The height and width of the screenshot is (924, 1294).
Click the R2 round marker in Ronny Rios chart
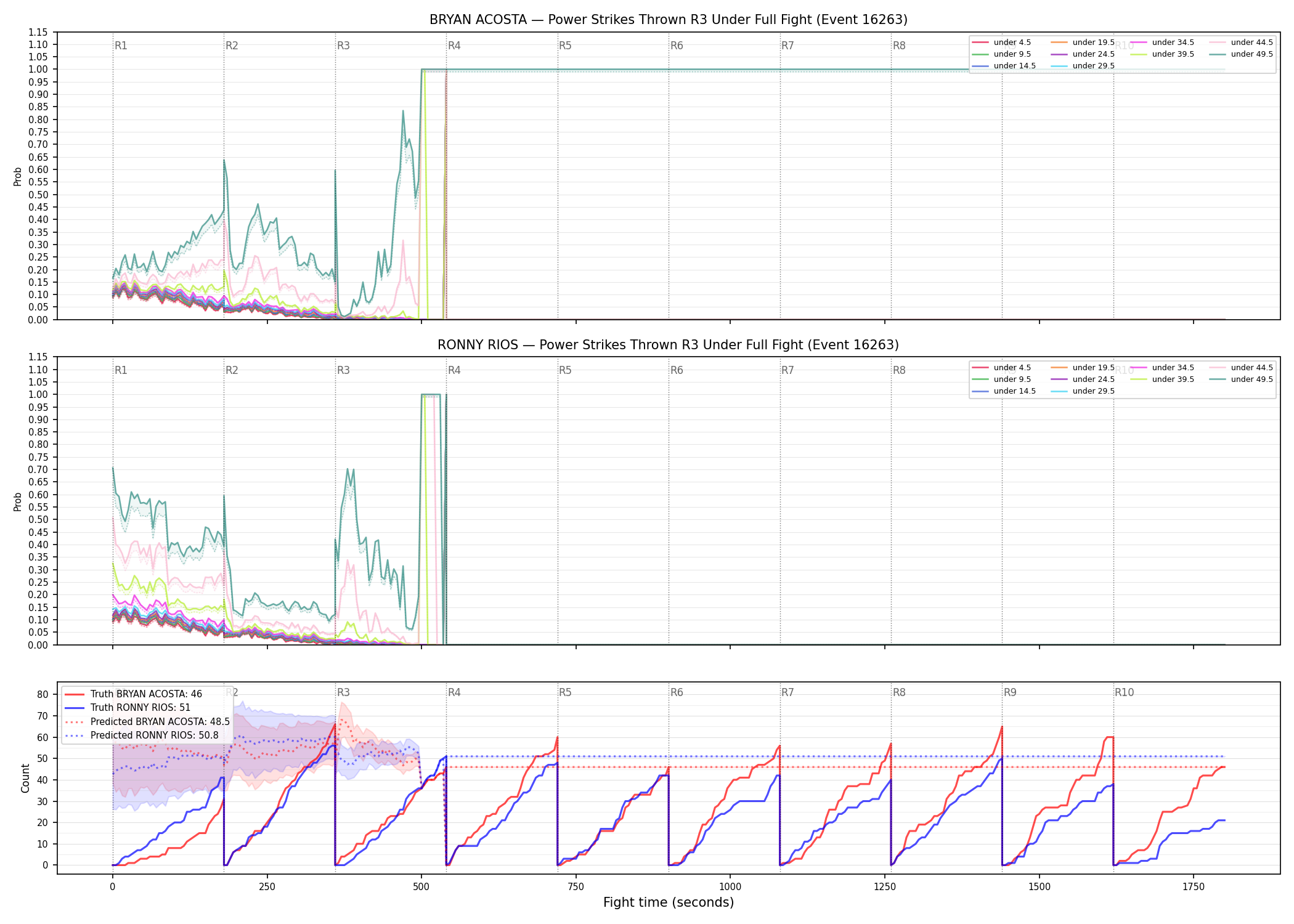point(232,370)
